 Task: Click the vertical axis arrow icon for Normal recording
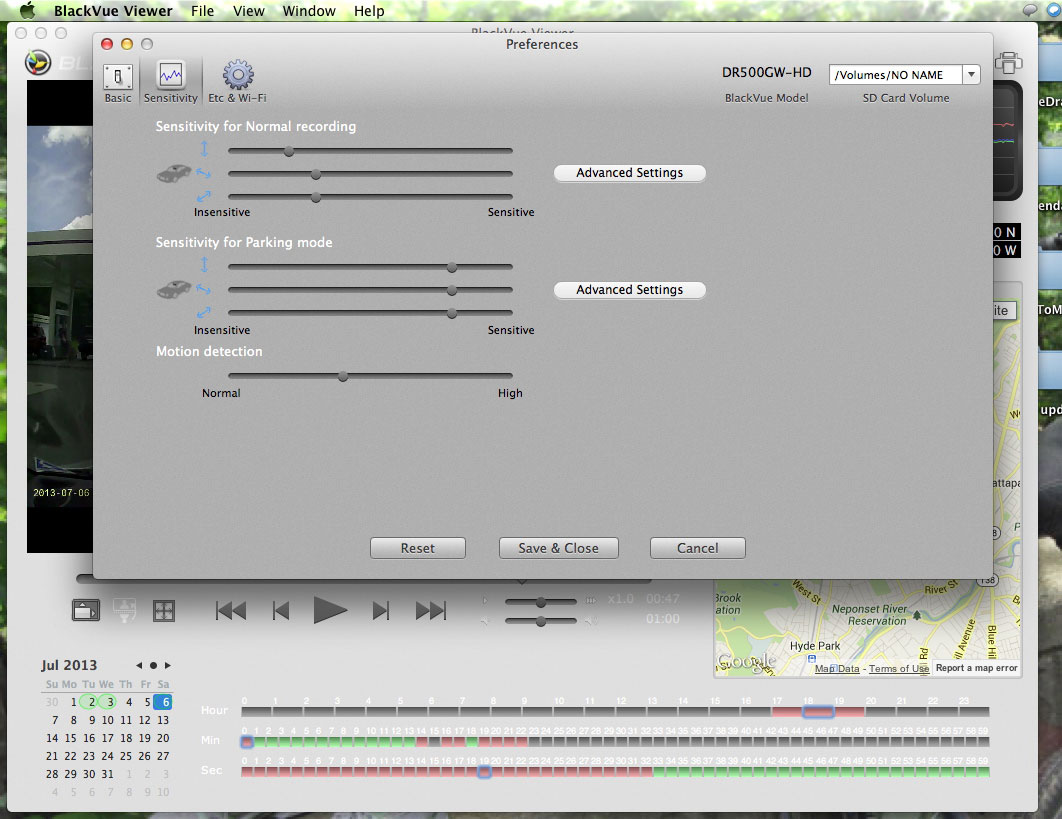pos(204,148)
